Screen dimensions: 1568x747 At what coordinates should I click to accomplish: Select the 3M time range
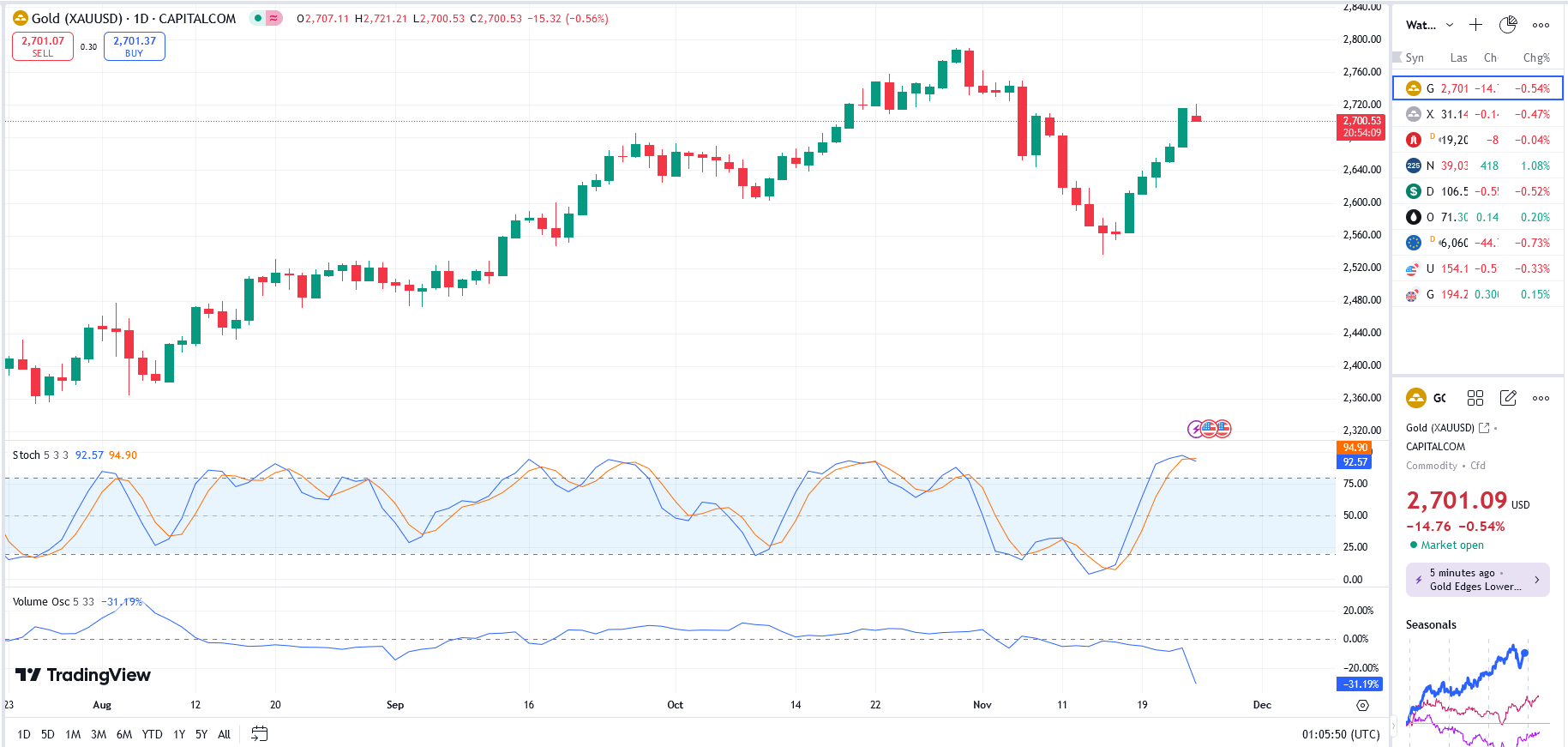coord(99,734)
